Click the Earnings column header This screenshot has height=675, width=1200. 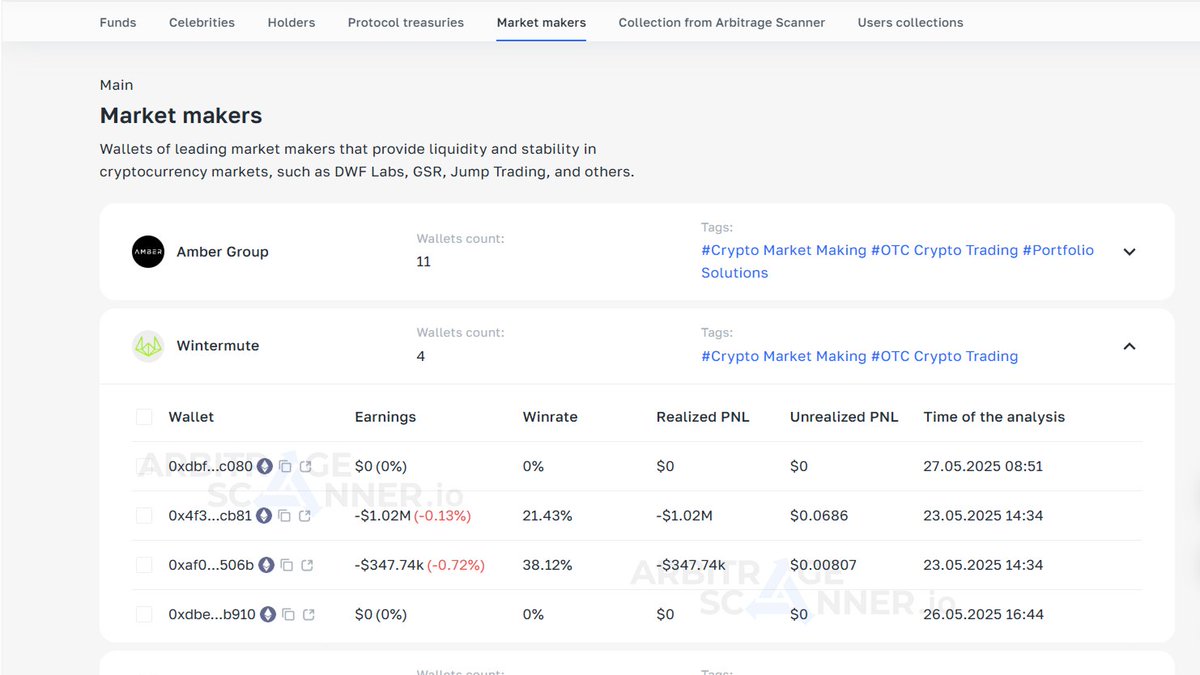click(x=385, y=417)
